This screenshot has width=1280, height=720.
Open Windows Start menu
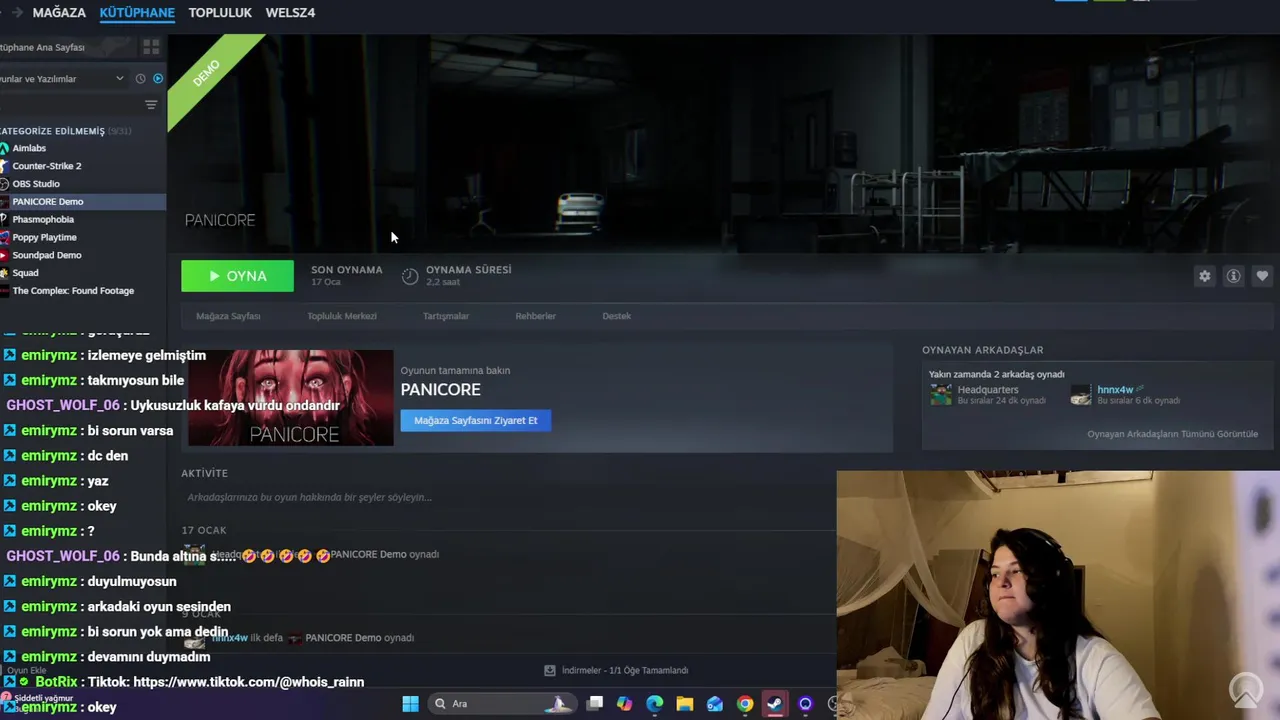point(410,704)
